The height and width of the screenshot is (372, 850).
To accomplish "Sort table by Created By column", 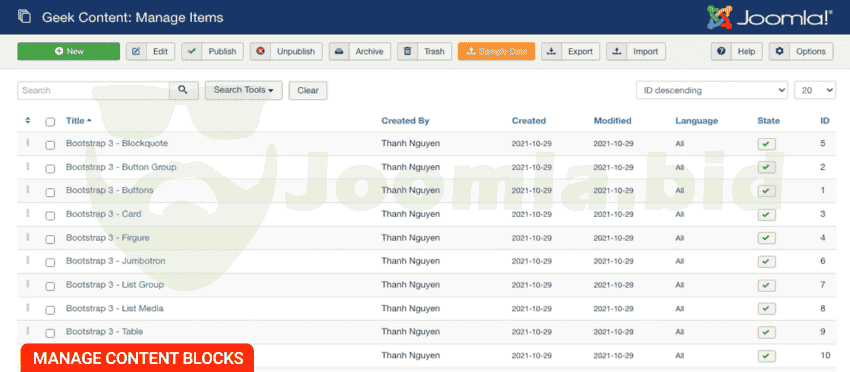I will (x=405, y=121).
